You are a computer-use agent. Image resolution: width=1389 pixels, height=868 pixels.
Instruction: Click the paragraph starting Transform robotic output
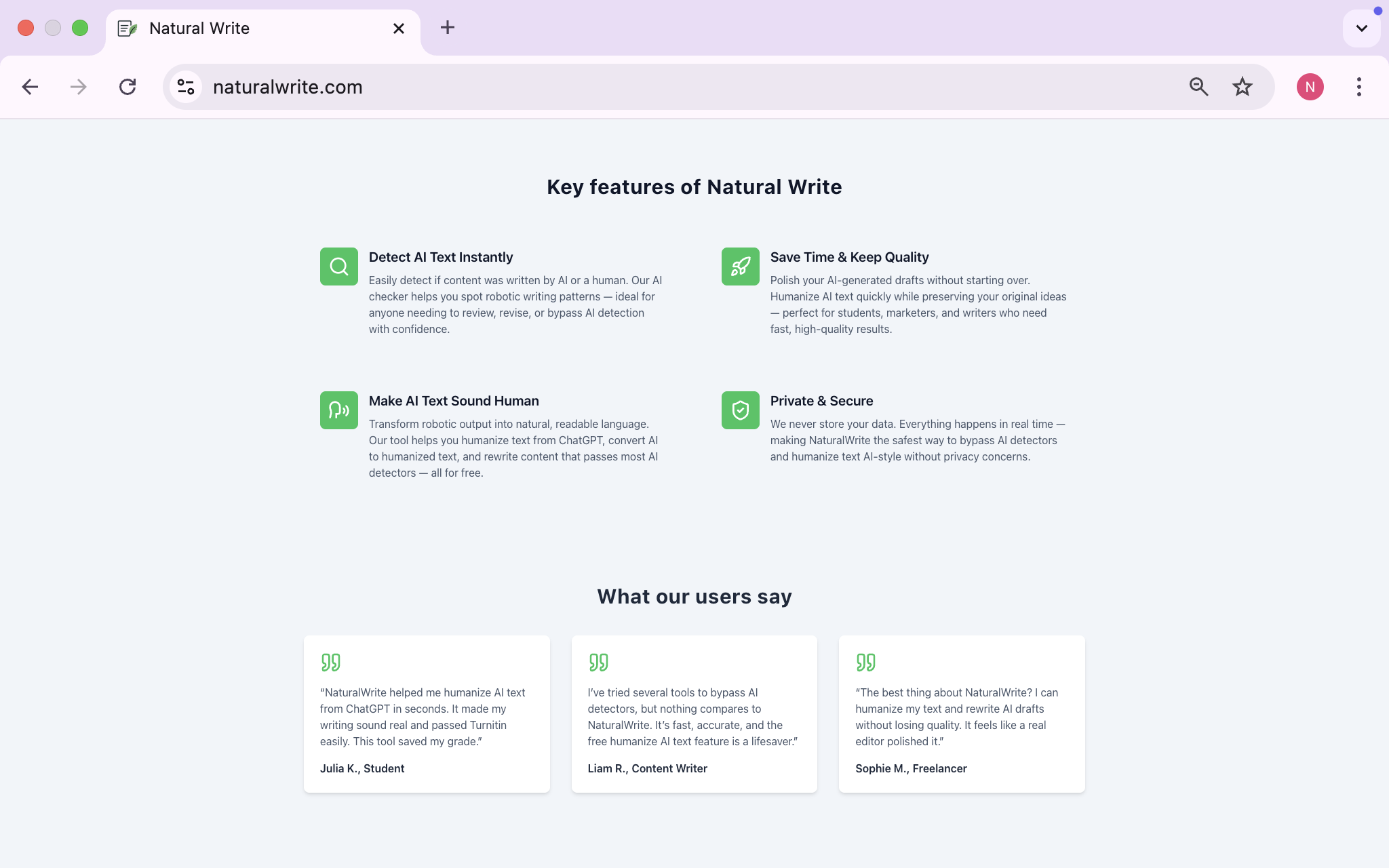point(513,448)
